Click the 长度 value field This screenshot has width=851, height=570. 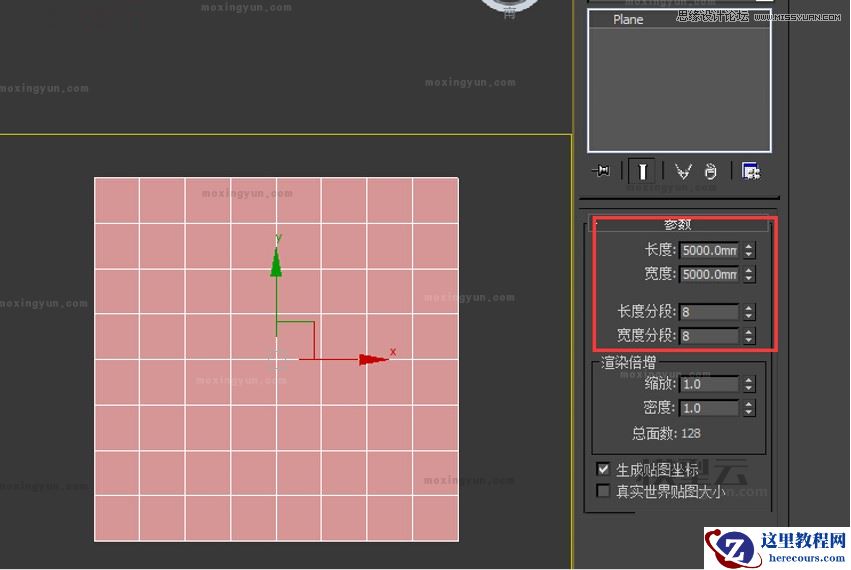[709, 250]
